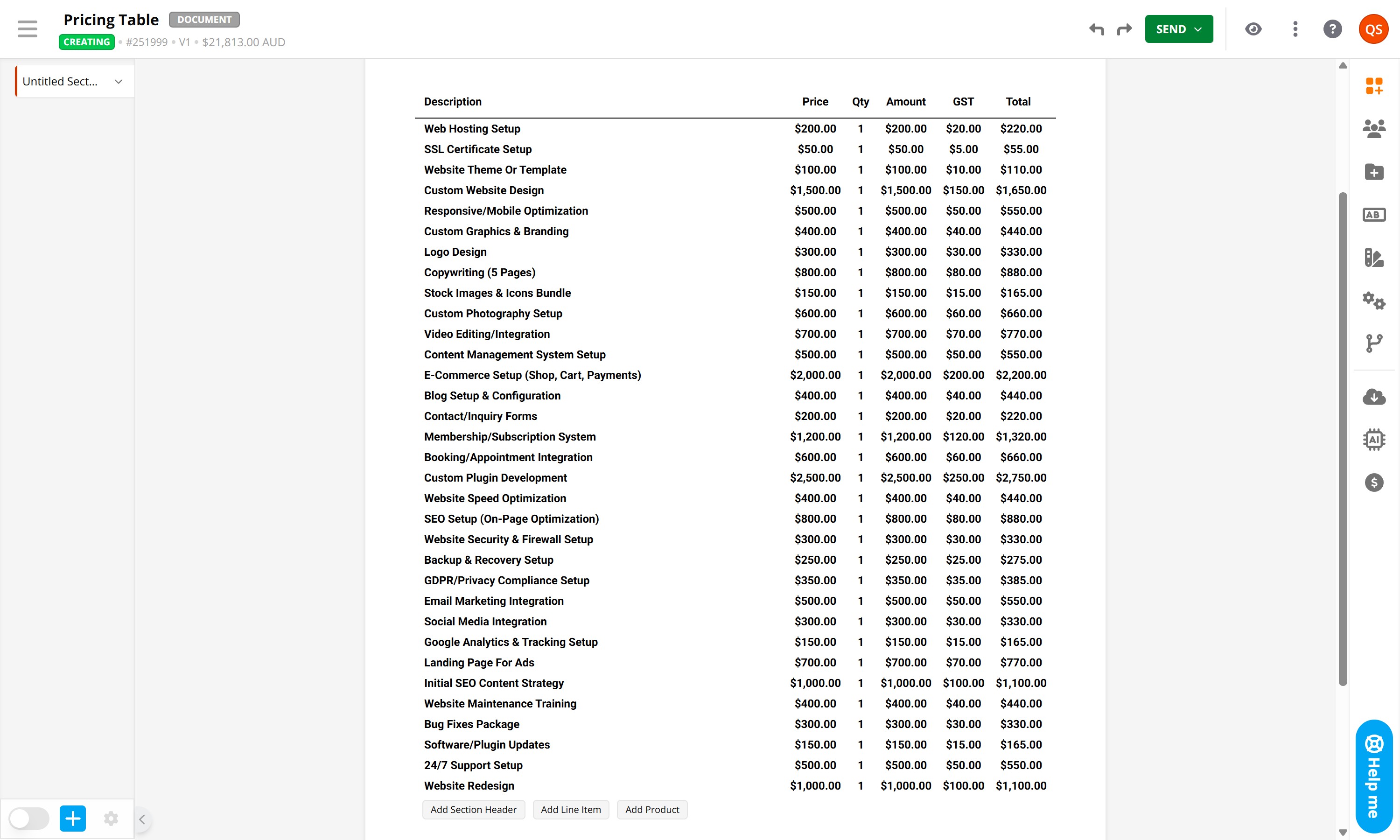This screenshot has height=840, width=1400.
Task: Toggle the switch at bottom left
Action: [x=29, y=819]
